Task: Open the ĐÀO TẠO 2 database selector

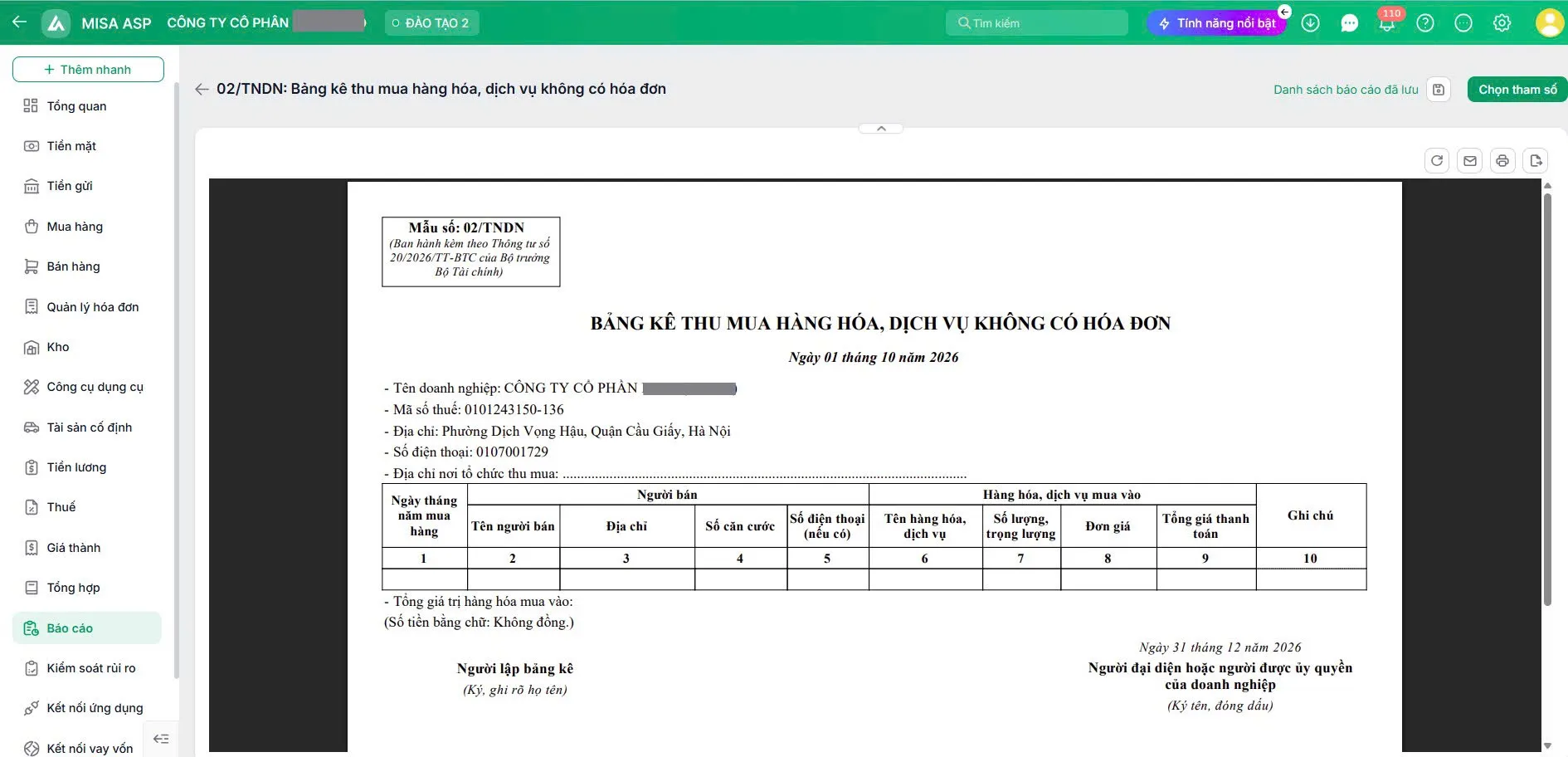Action: click(431, 23)
